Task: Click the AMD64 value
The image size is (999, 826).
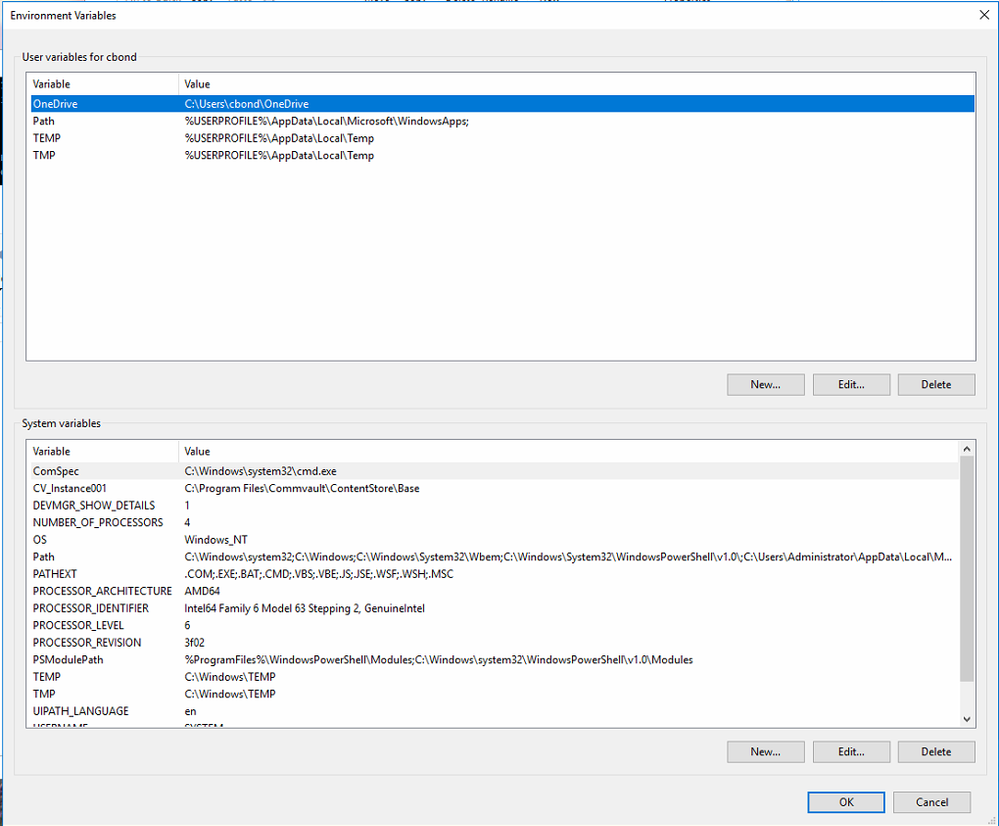Action: coord(202,591)
